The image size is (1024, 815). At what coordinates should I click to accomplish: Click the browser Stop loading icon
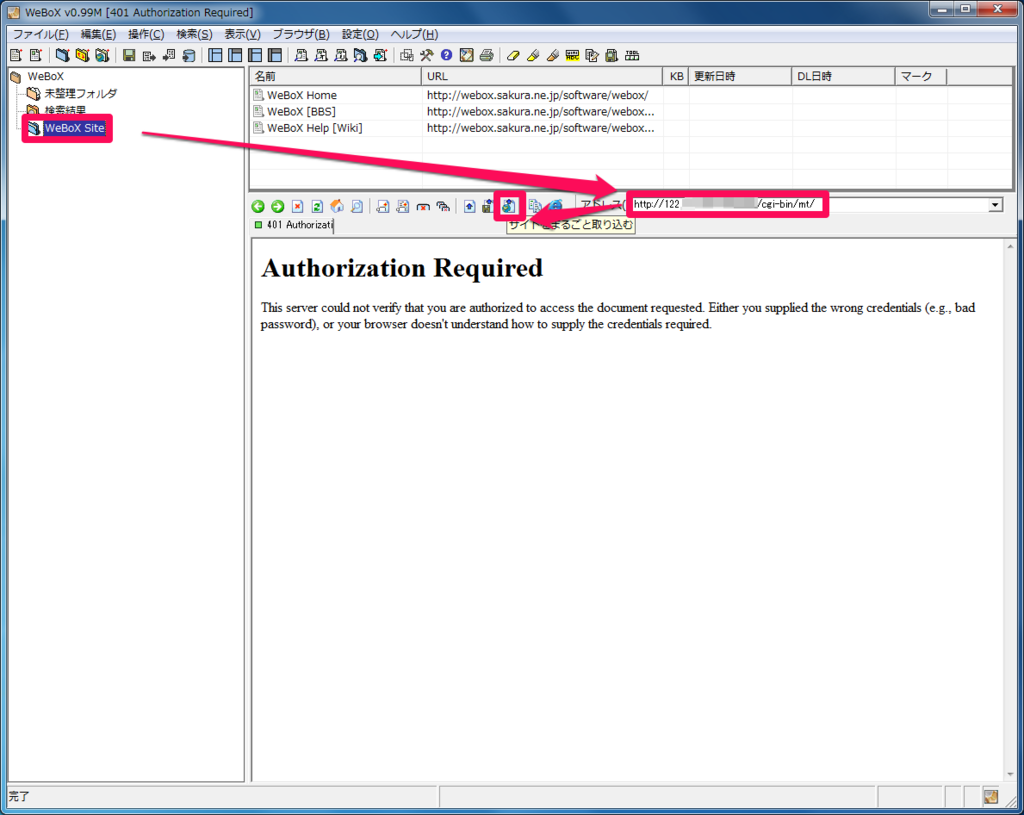click(297, 206)
